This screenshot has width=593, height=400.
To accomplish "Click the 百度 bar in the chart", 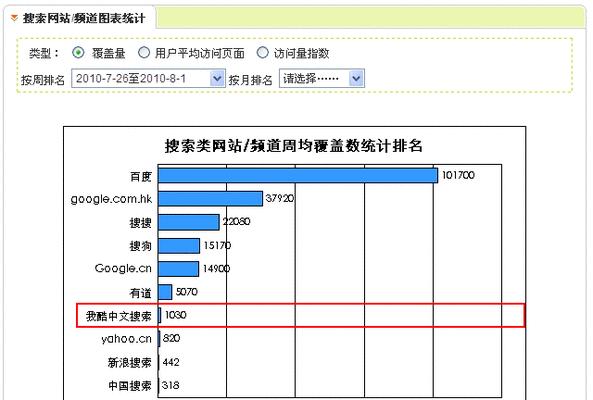I will tap(298, 176).
